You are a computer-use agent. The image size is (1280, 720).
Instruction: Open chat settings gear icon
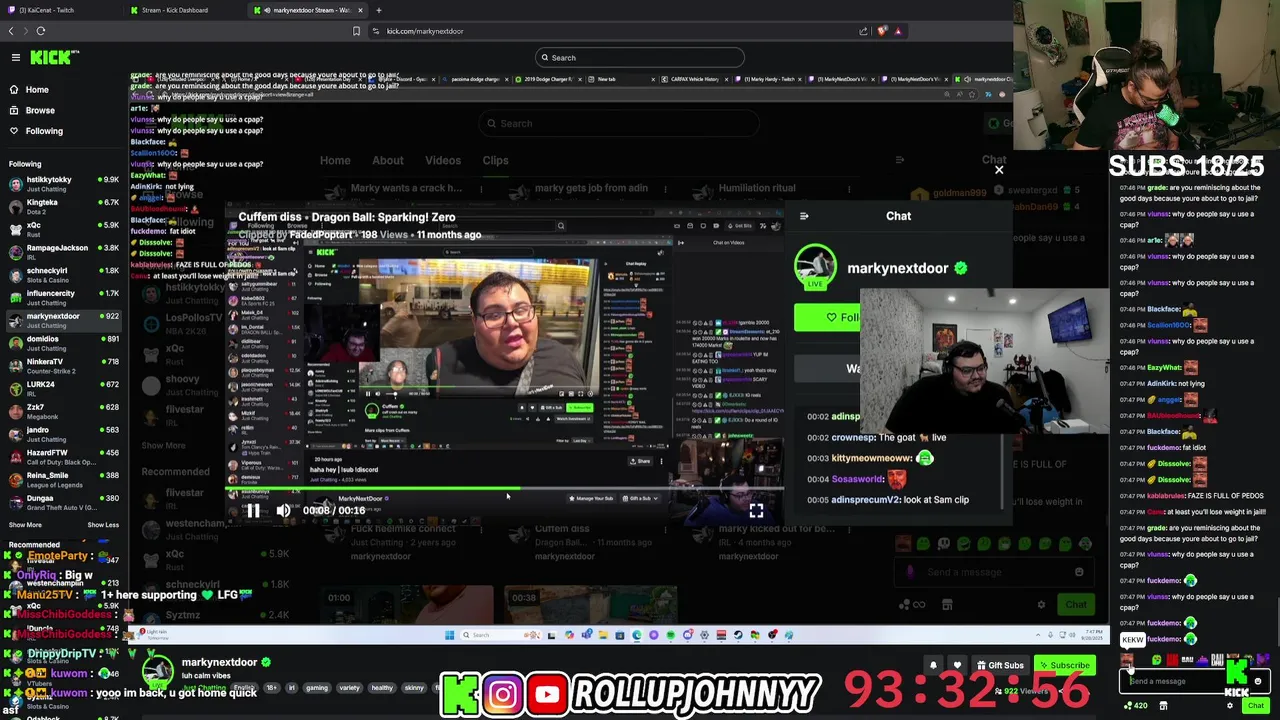(x=1231, y=706)
